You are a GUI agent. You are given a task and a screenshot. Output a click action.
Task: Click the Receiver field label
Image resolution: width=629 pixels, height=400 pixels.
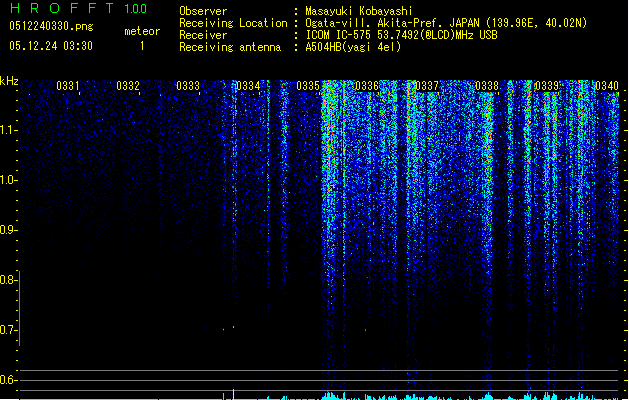[x=203, y=35]
